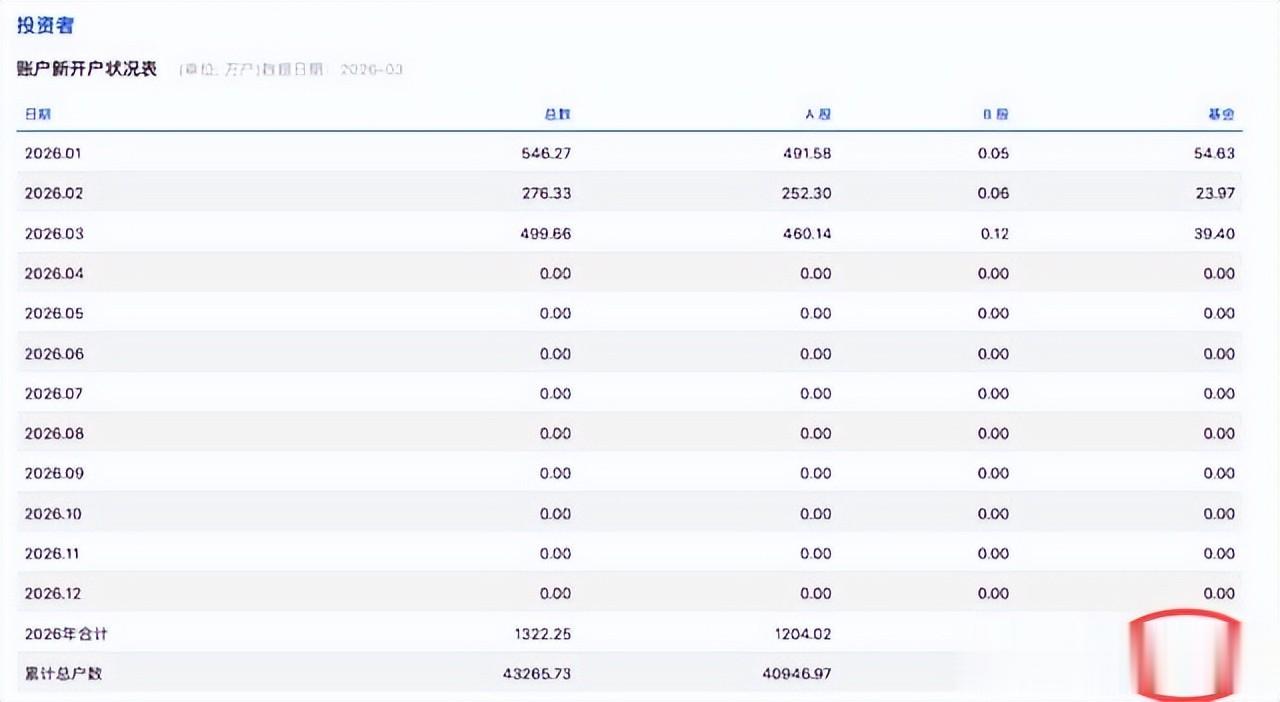Screen dimensions: 1280x702
Task: Sort by the 日期 column header
Action: (x=38, y=114)
